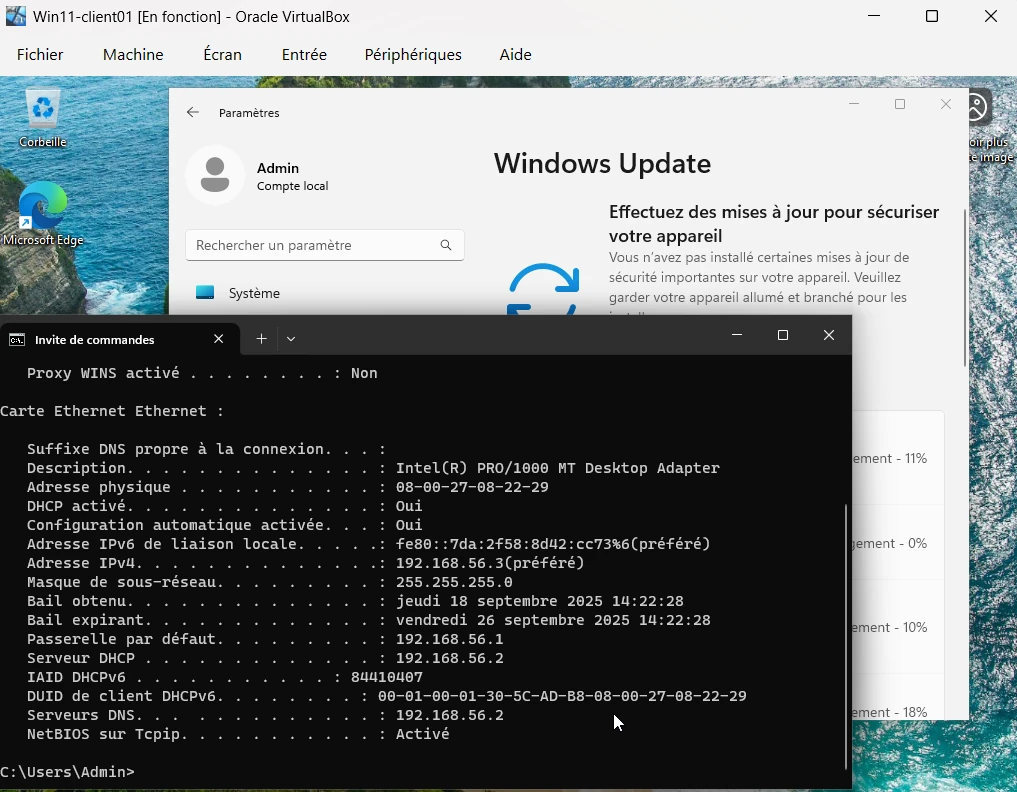Click the 0% download progress entry
The height and width of the screenshot is (792, 1017).
pos(890,543)
